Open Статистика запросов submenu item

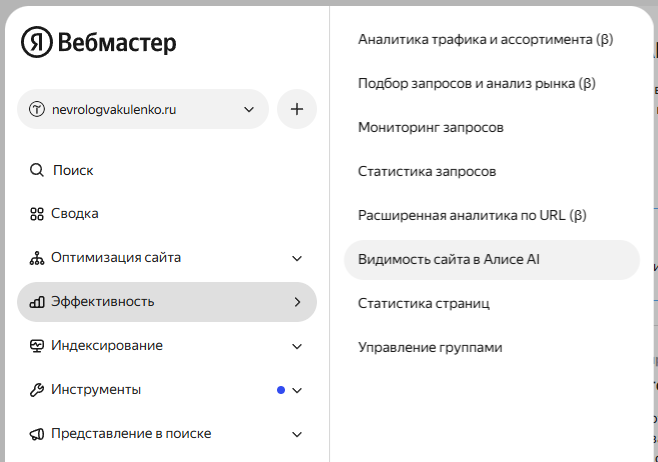[427, 171]
